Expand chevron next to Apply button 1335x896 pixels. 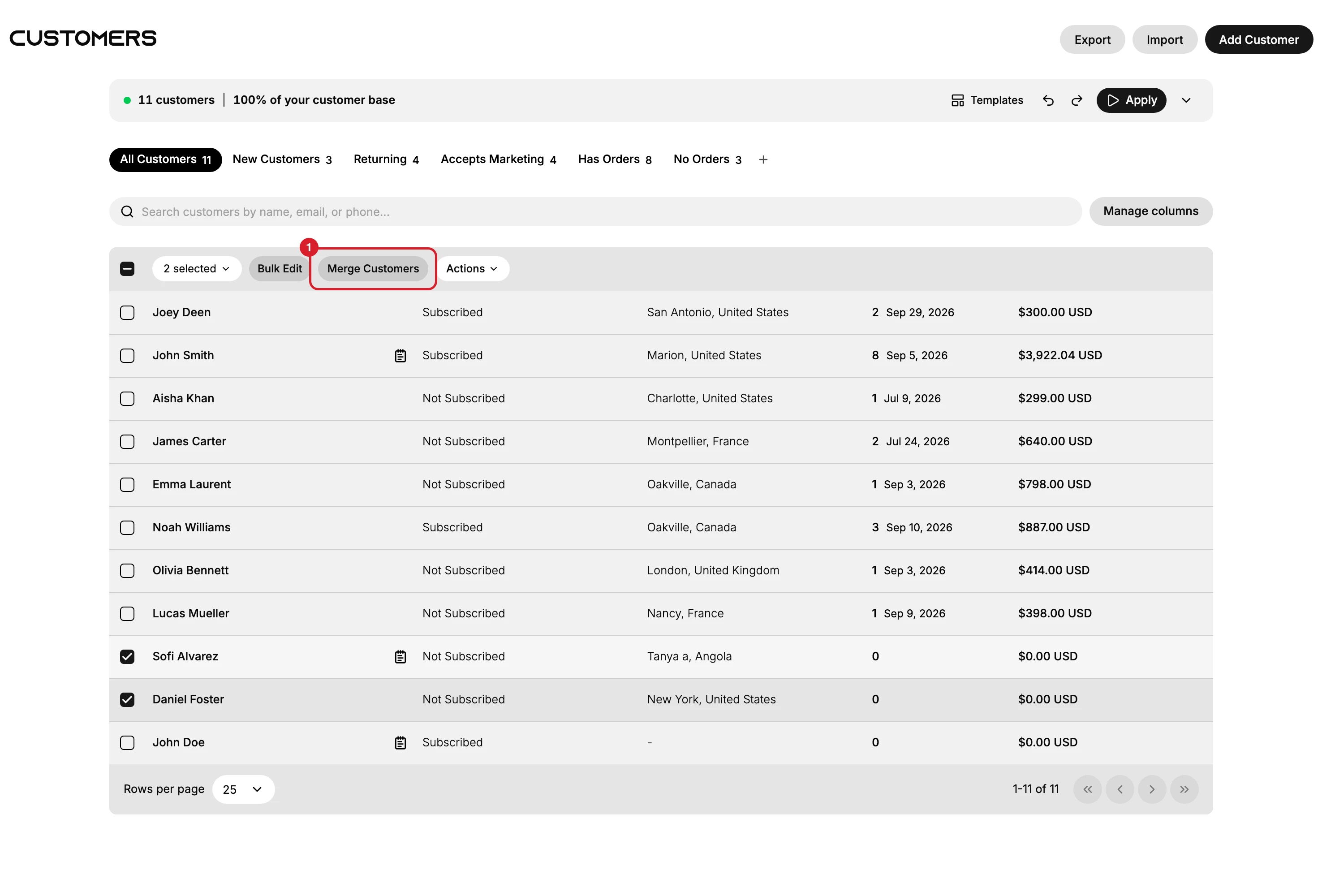[1186, 100]
